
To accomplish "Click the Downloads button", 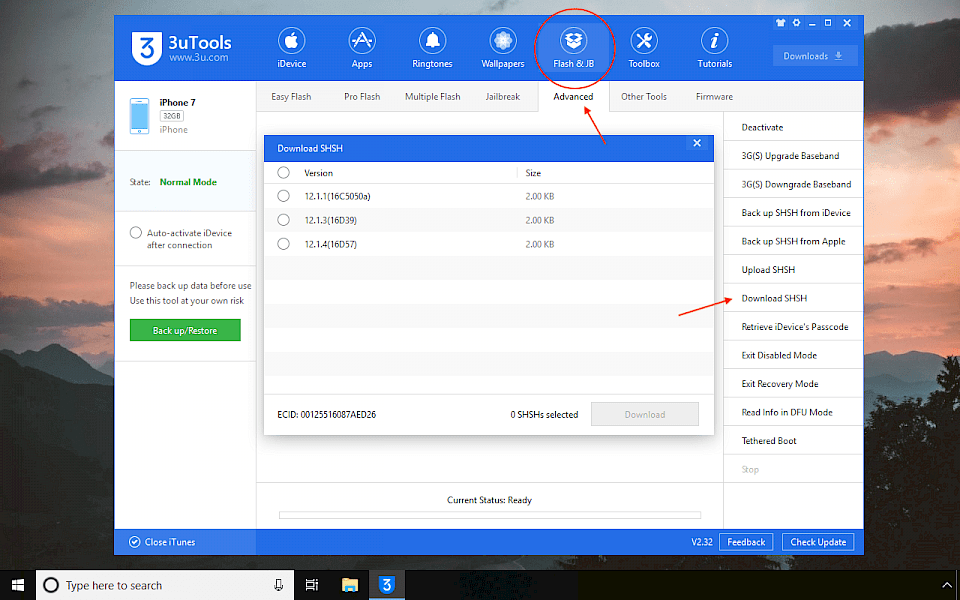I will 815,56.
